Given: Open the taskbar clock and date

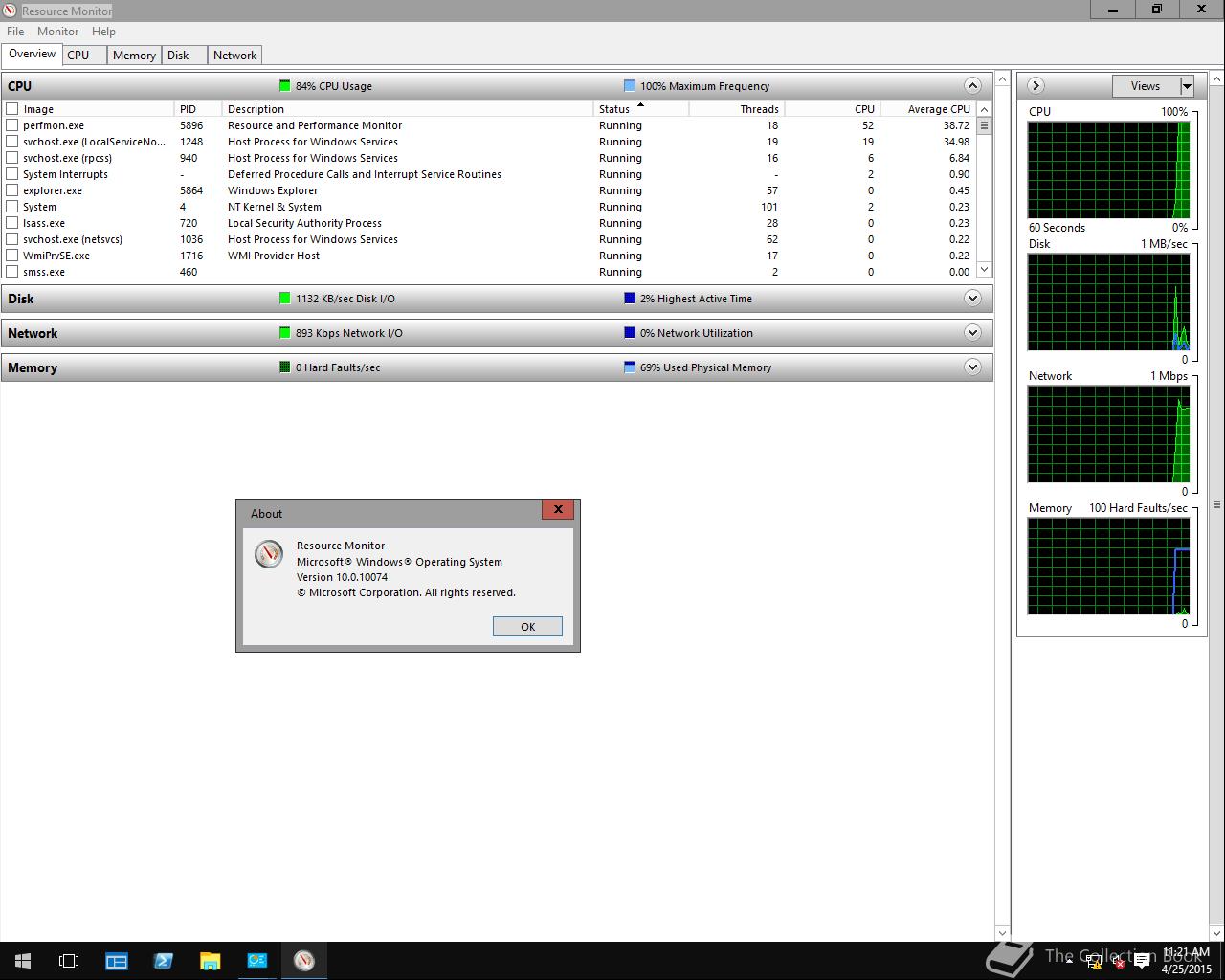Looking at the screenshot, I should 1186,961.
